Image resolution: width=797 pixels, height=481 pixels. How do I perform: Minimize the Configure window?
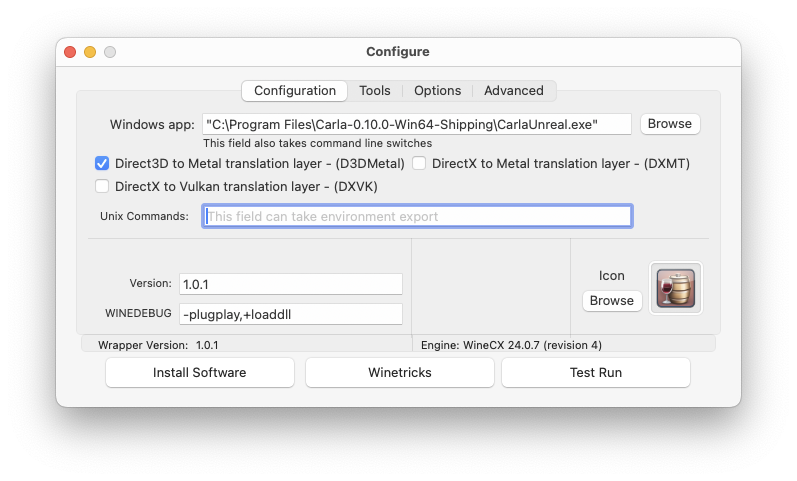pyautogui.click(x=90, y=52)
